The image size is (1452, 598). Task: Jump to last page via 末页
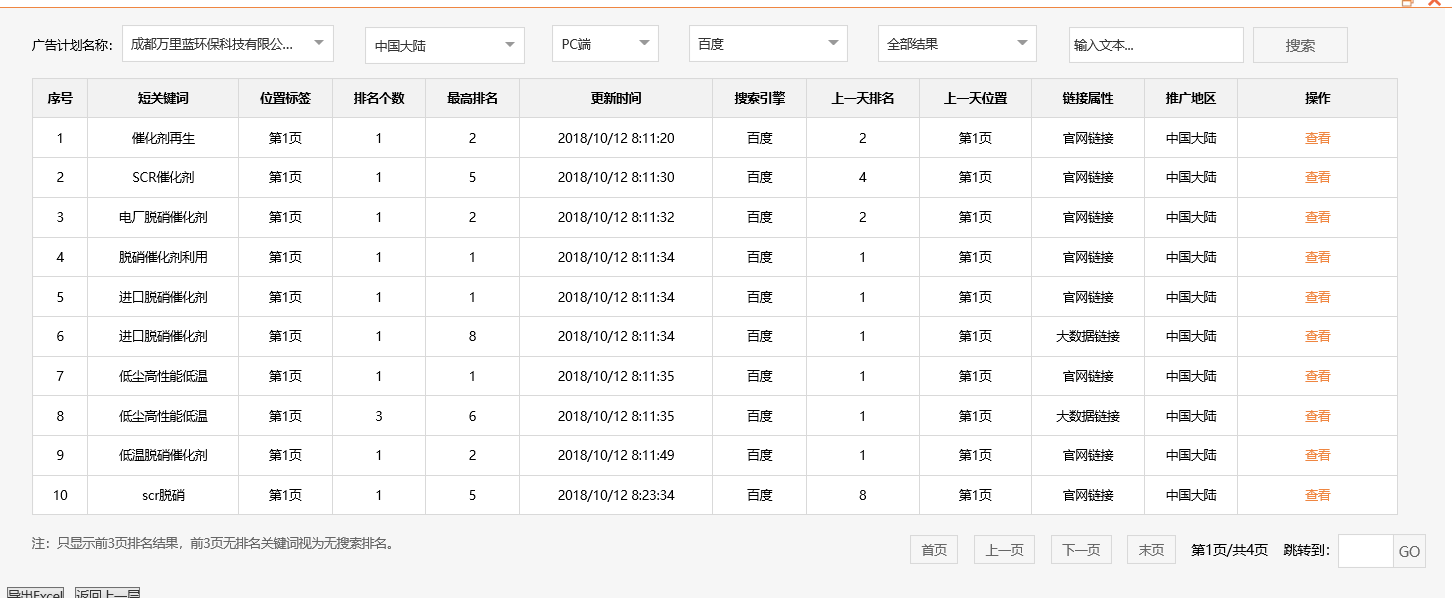tap(1150, 549)
